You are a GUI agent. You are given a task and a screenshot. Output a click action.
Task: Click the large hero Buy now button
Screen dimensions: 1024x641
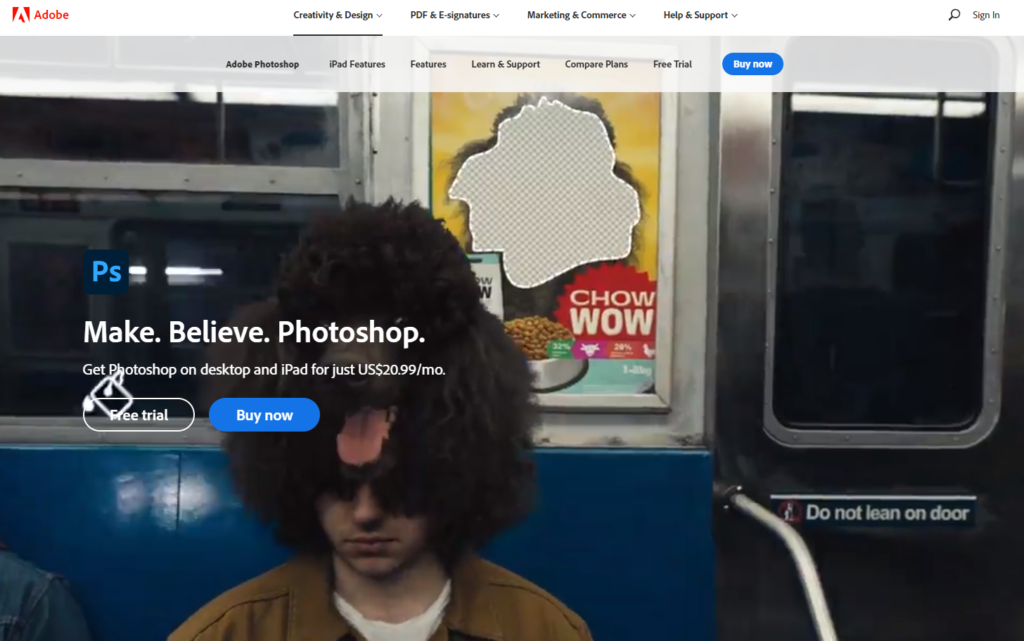264,414
